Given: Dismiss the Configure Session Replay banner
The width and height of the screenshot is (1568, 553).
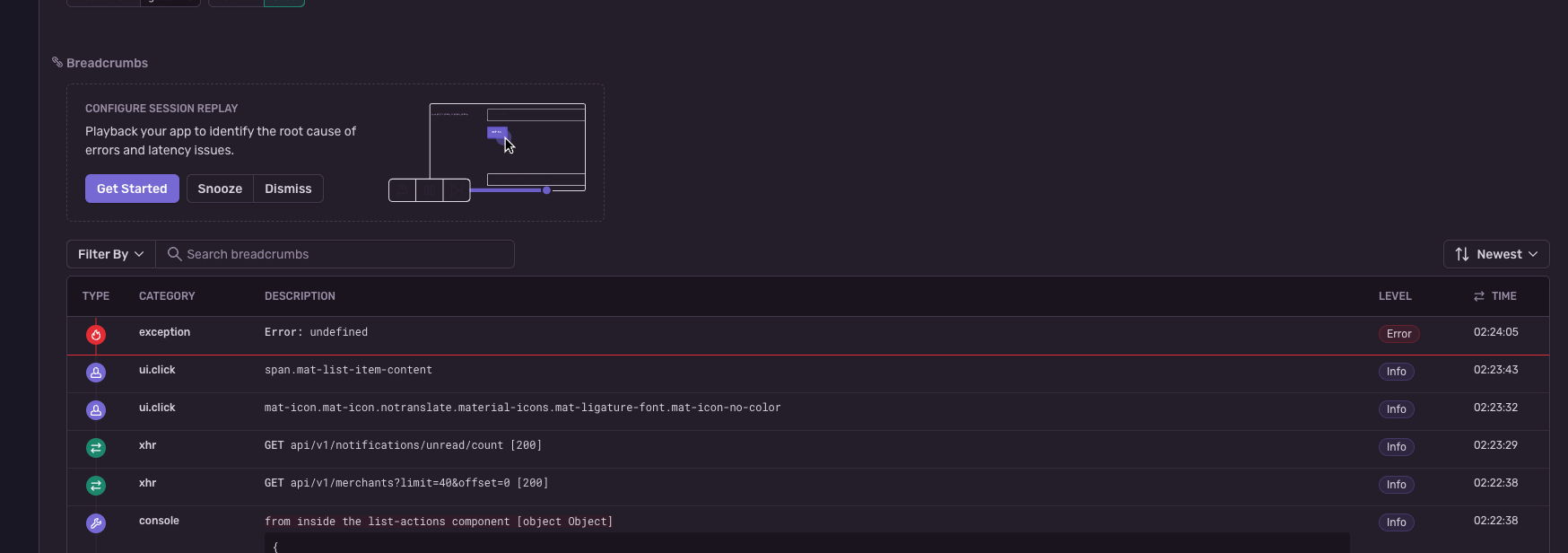Looking at the screenshot, I should tap(288, 189).
